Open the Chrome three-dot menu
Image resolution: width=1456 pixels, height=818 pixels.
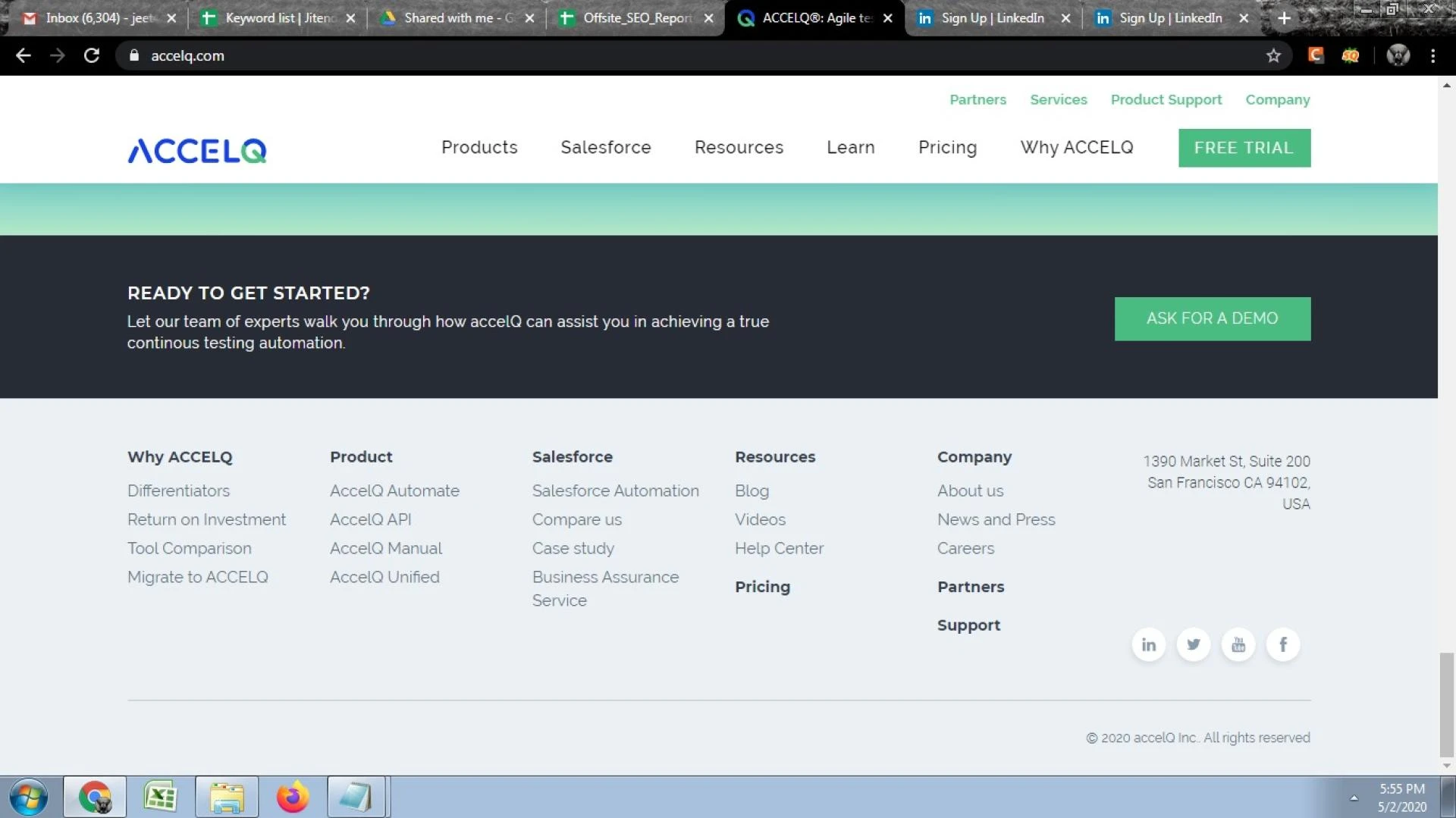[x=1432, y=56]
